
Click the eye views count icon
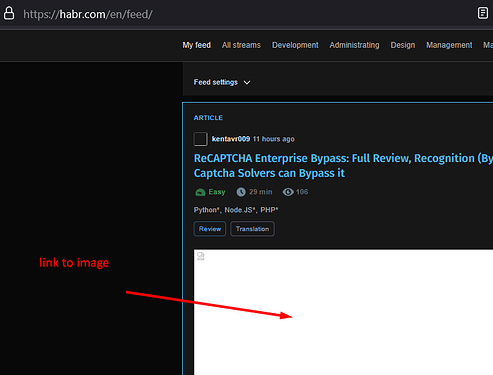coord(288,192)
